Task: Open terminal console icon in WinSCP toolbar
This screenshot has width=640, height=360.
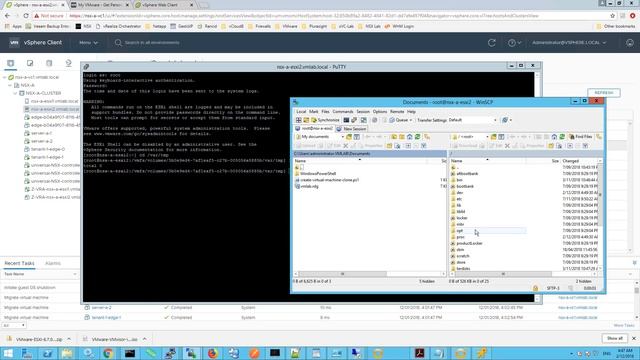Action: click(346, 120)
